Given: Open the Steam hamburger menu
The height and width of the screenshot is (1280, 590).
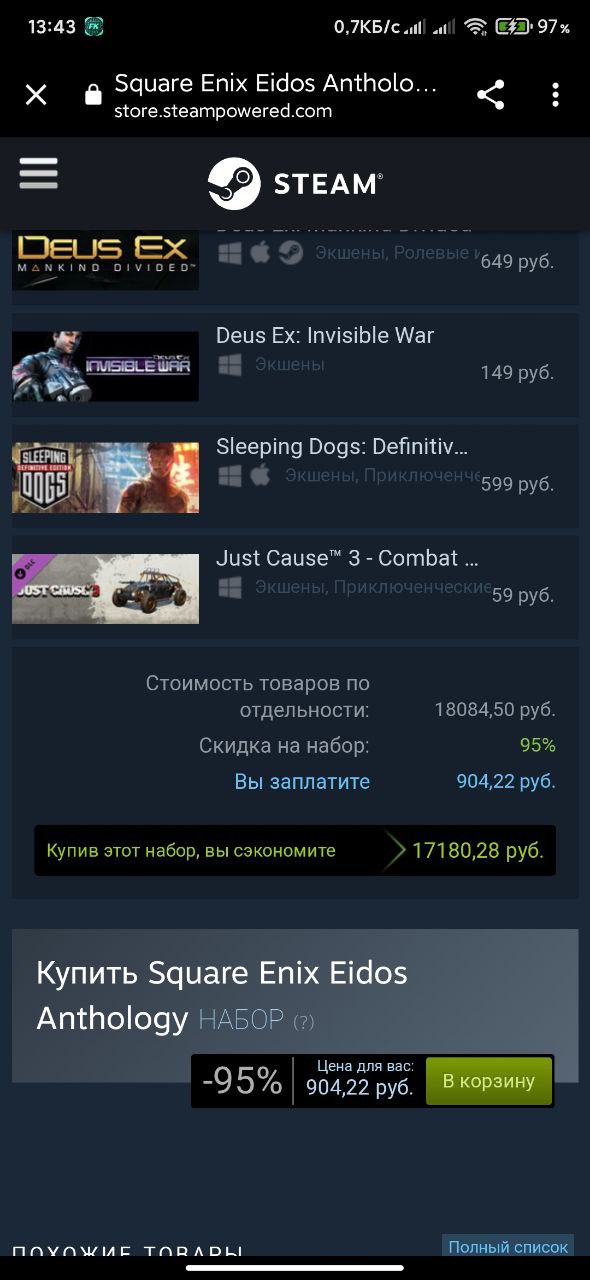Looking at the screenshot, I should point(38,175).
